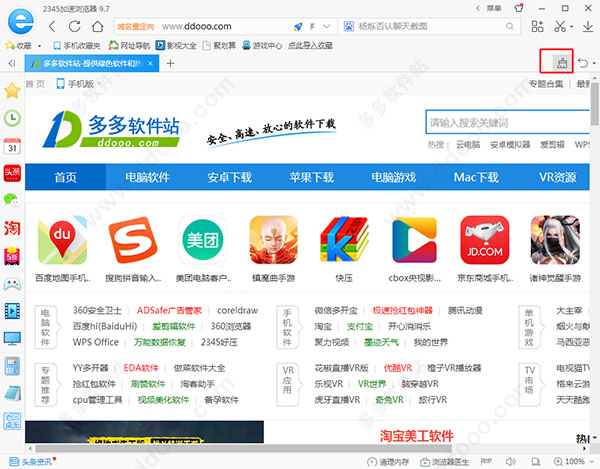Viewport: 600px width, 469px height.
Task: Click the undo closed tab arrow icon
Action: pyautogui.click(x=583, y=63)
